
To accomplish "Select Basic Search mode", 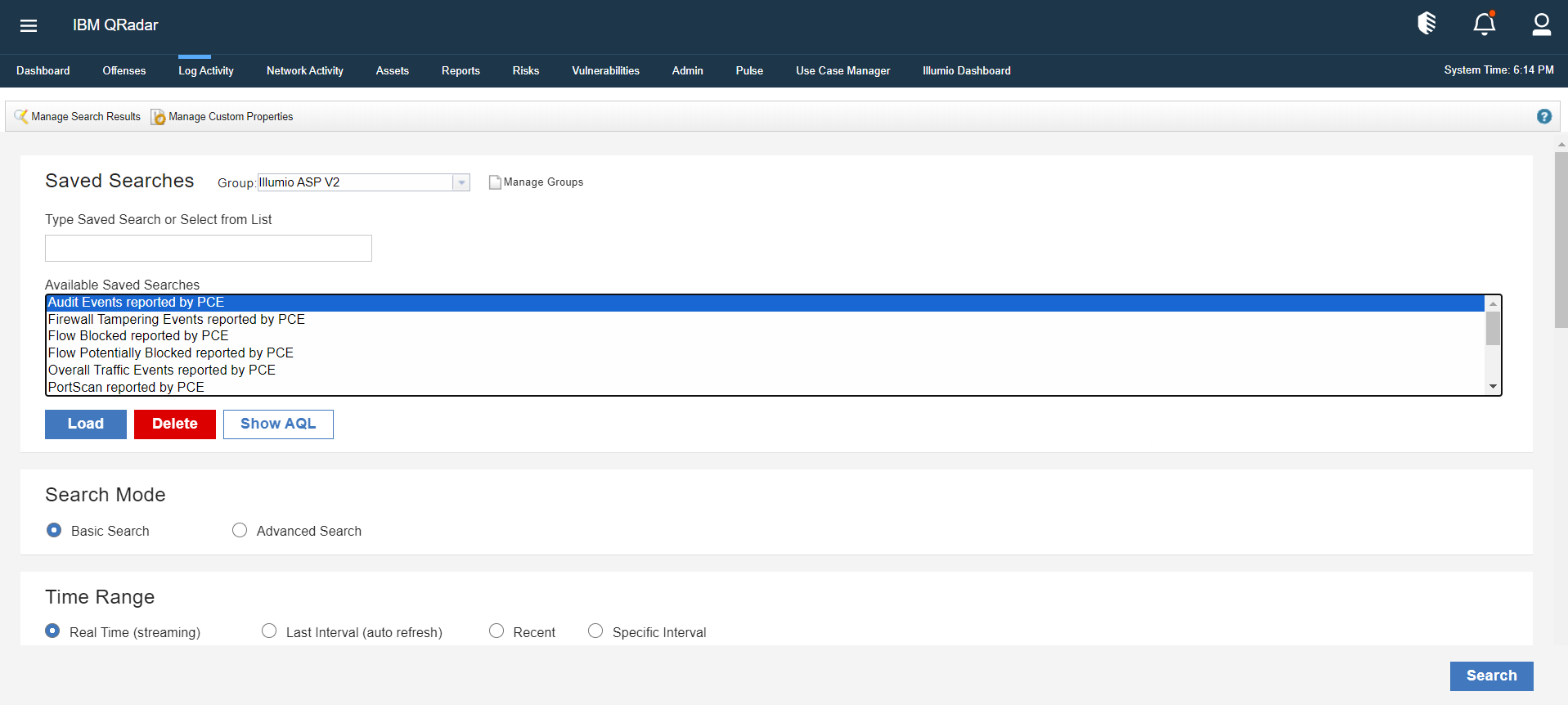I will coord(54,530).
